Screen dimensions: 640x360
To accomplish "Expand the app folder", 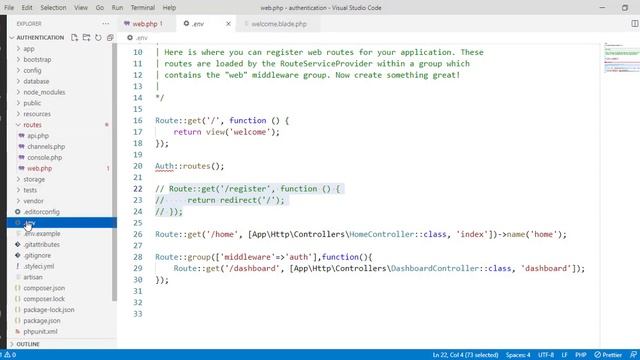I will coord(18,49).
